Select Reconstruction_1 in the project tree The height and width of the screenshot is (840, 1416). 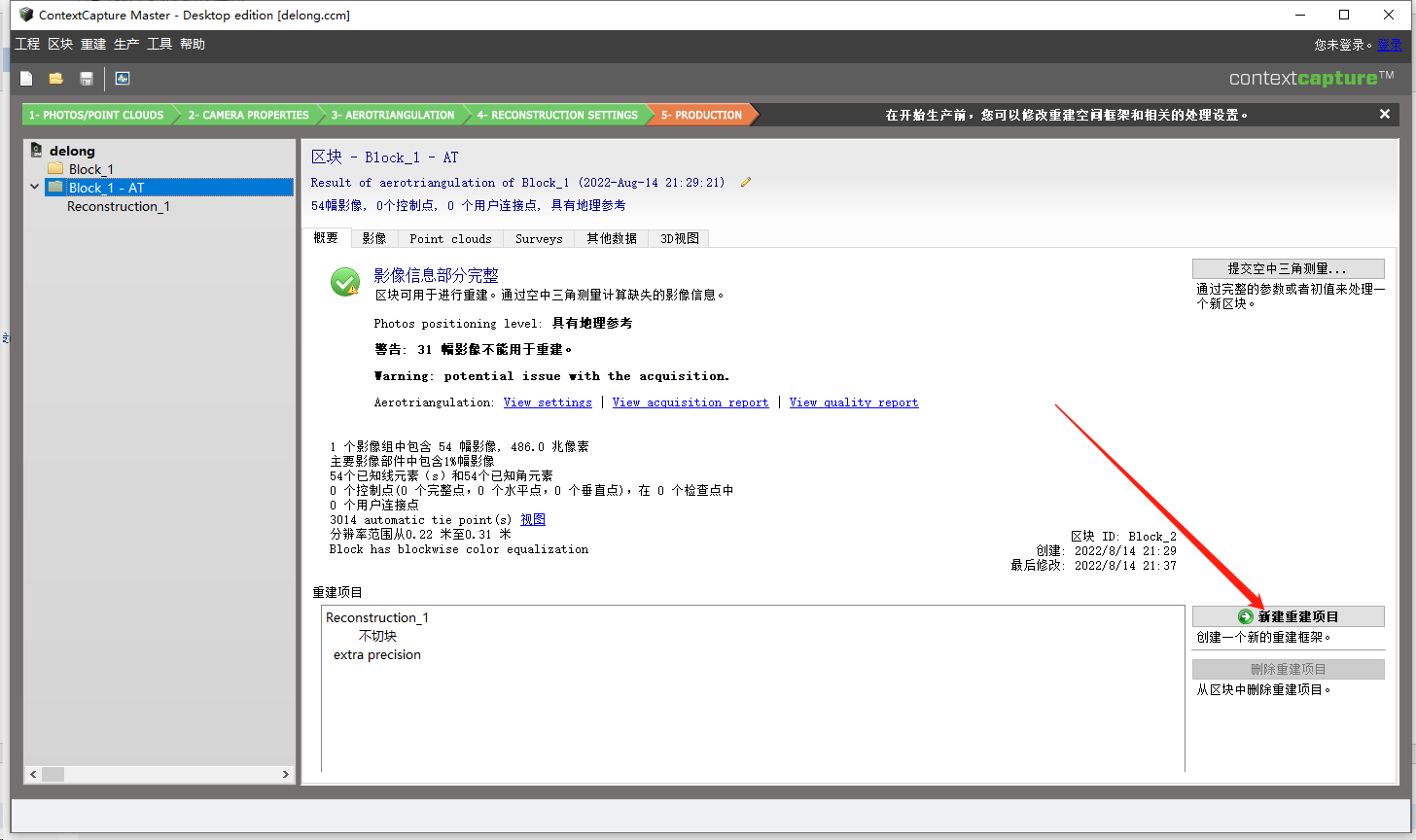click(x=119, y=206)
